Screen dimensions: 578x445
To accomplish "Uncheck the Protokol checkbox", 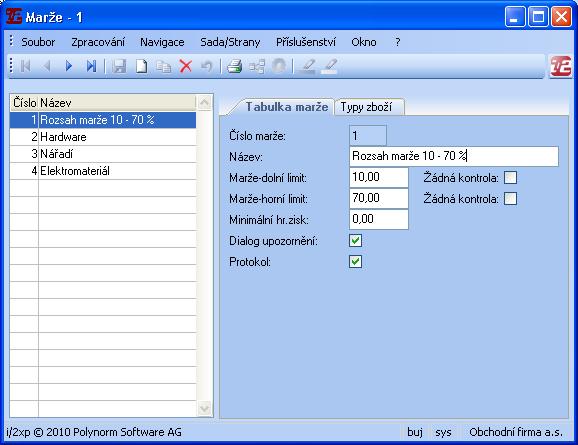I will 356,262.
